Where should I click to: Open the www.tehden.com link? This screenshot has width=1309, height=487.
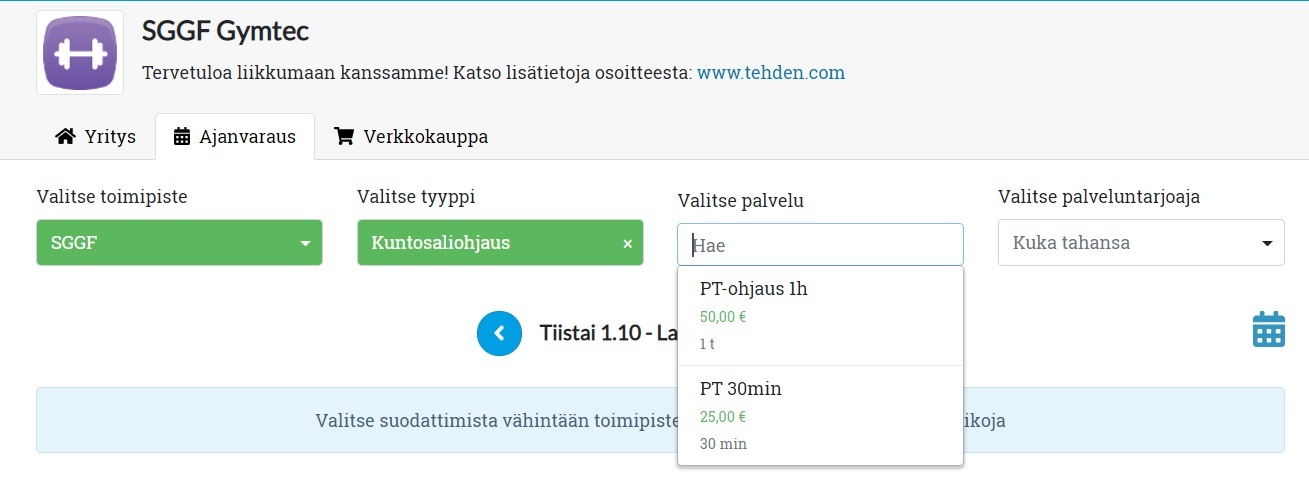[770, 73]
